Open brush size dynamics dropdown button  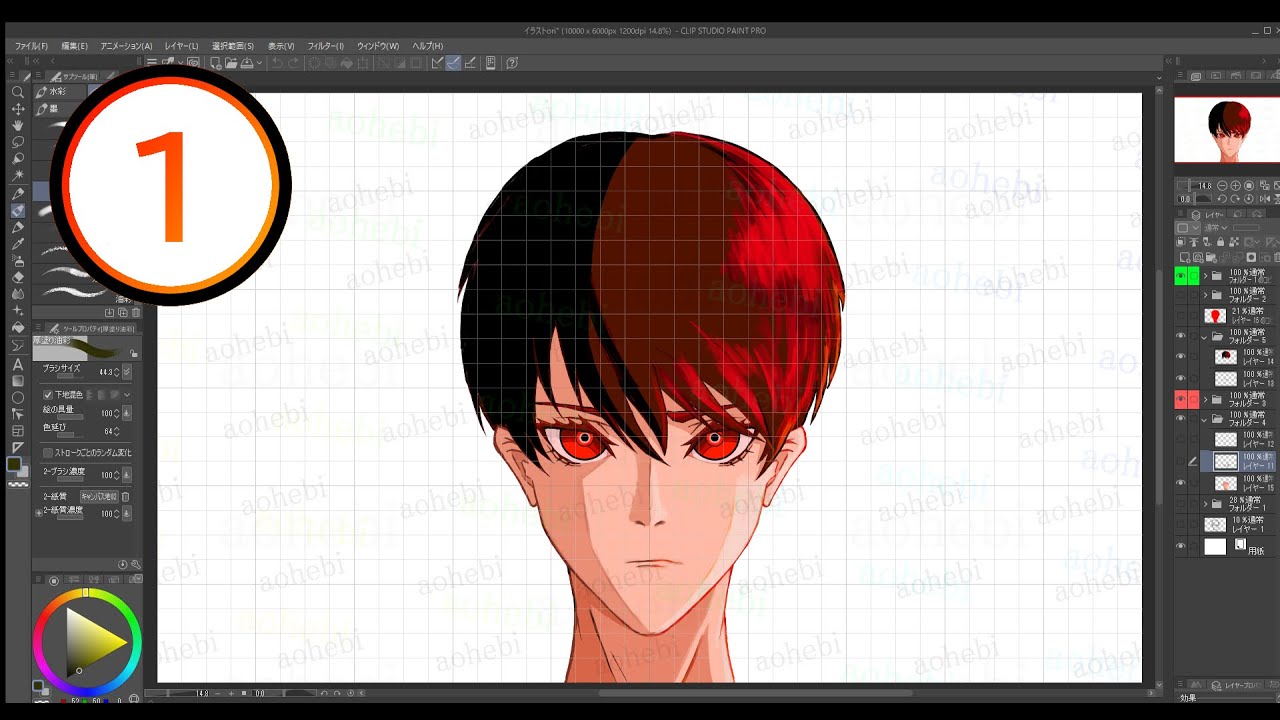[x=127, y=372]
